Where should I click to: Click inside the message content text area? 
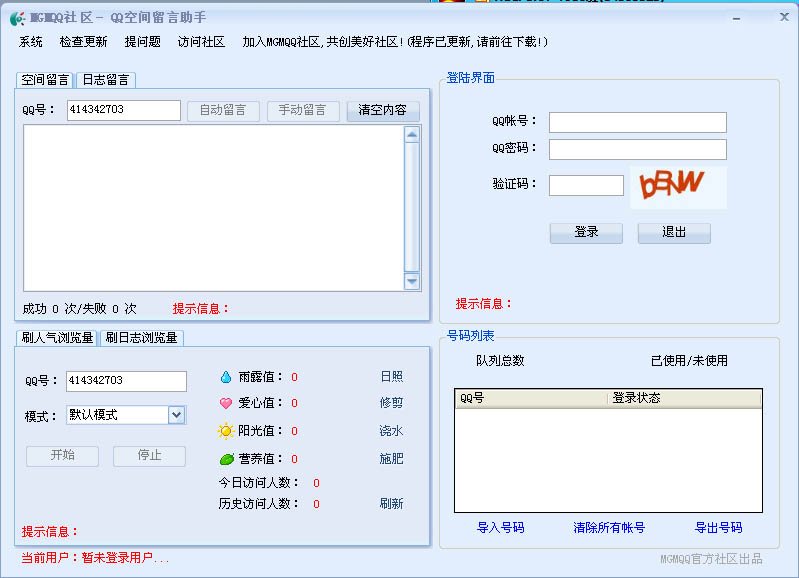coord(214,208)
